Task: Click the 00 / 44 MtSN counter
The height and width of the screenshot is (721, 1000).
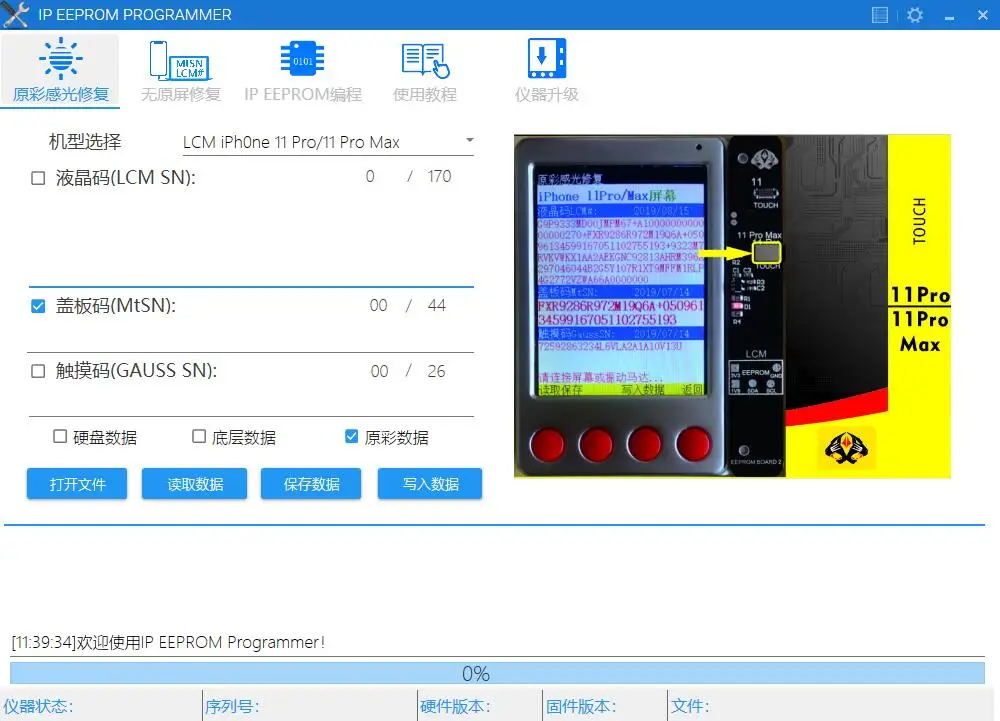Action: click(x=408, y=305)
